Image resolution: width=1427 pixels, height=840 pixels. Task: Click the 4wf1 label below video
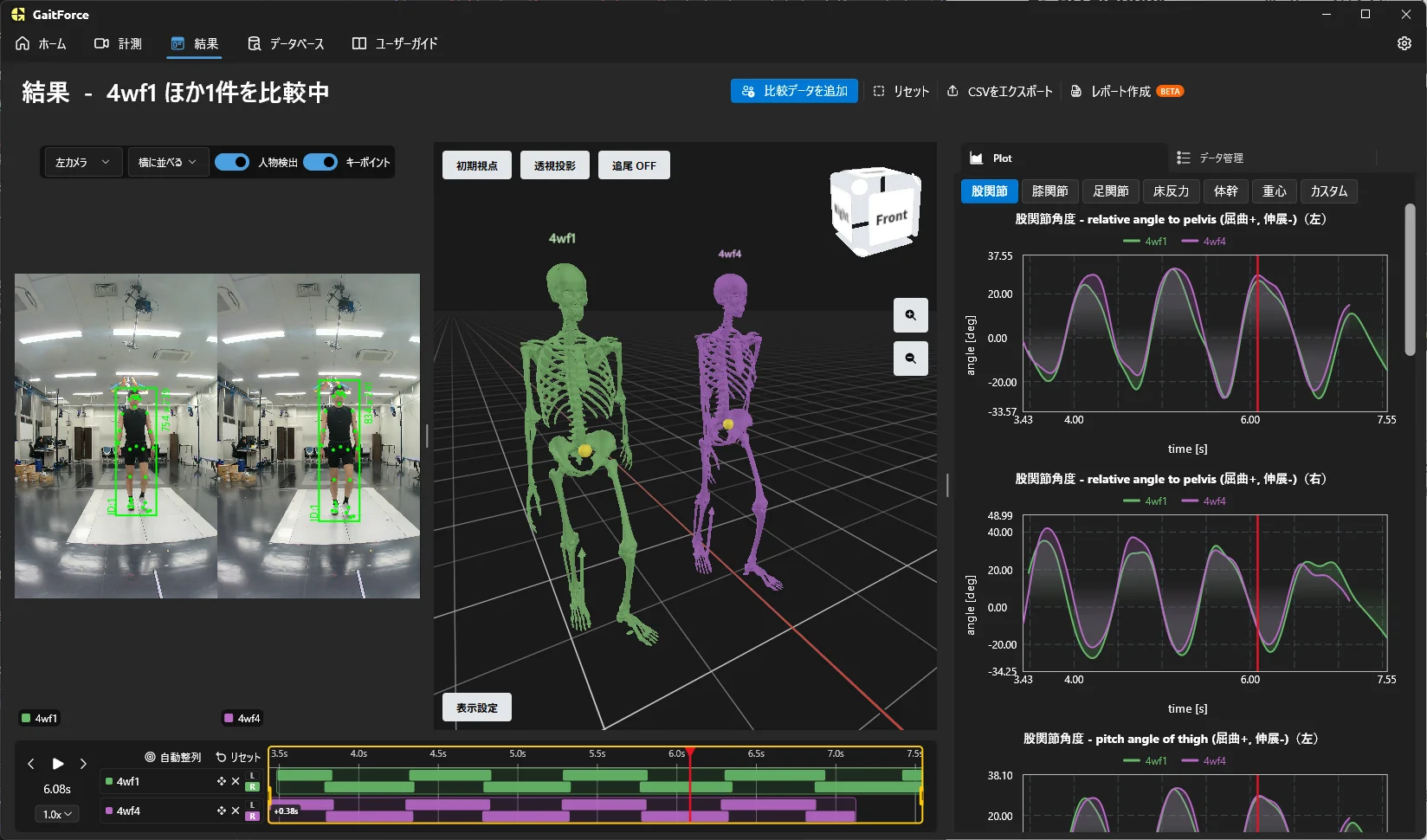click(x=40, y=718)
